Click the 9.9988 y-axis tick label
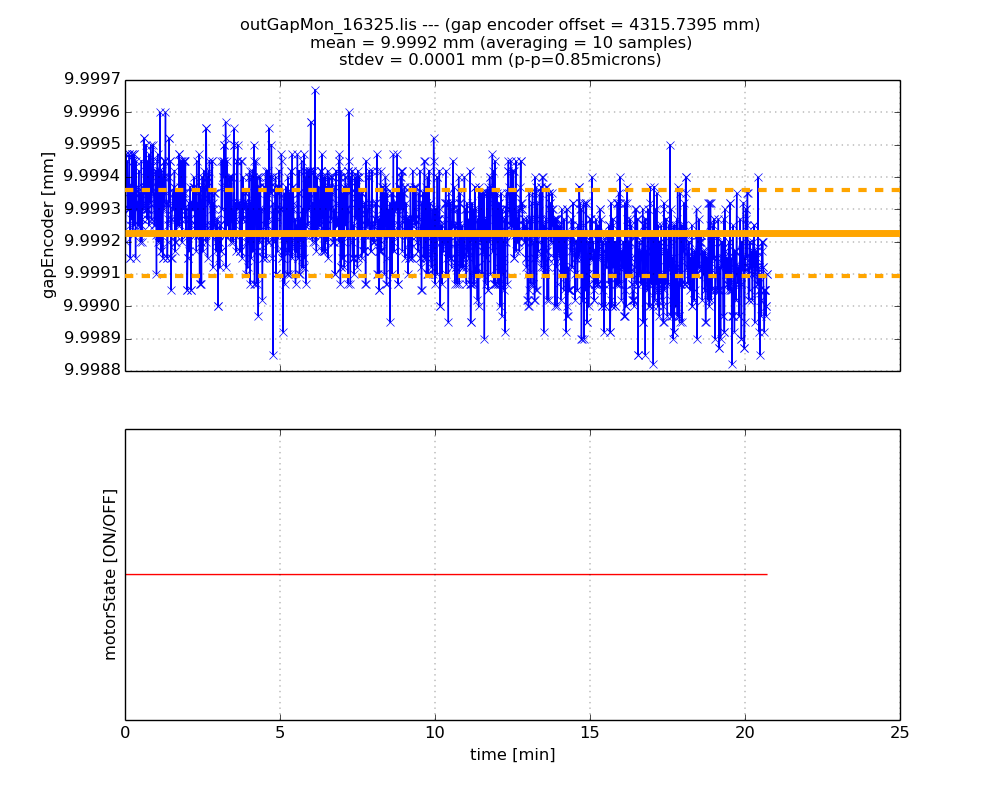1000x800 pixels. pyautogui.click(x=92, y=370)
